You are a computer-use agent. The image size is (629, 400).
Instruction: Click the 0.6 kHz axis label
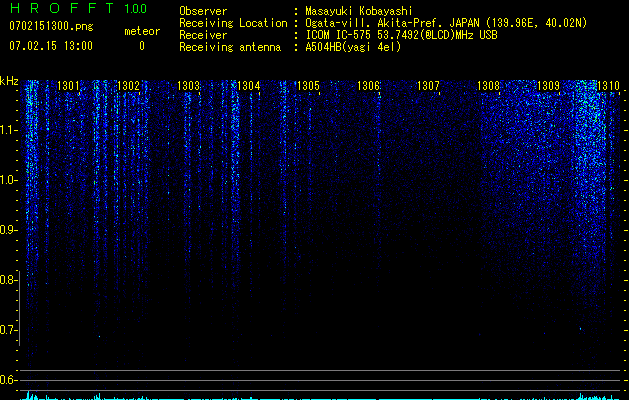click(x=8, y=380)
